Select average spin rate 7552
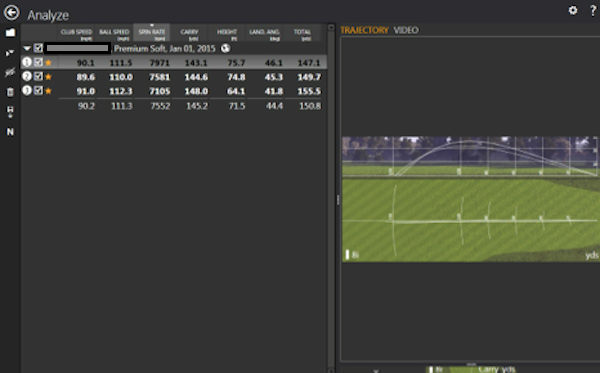 pyautogui.click(x=160, y=106)
